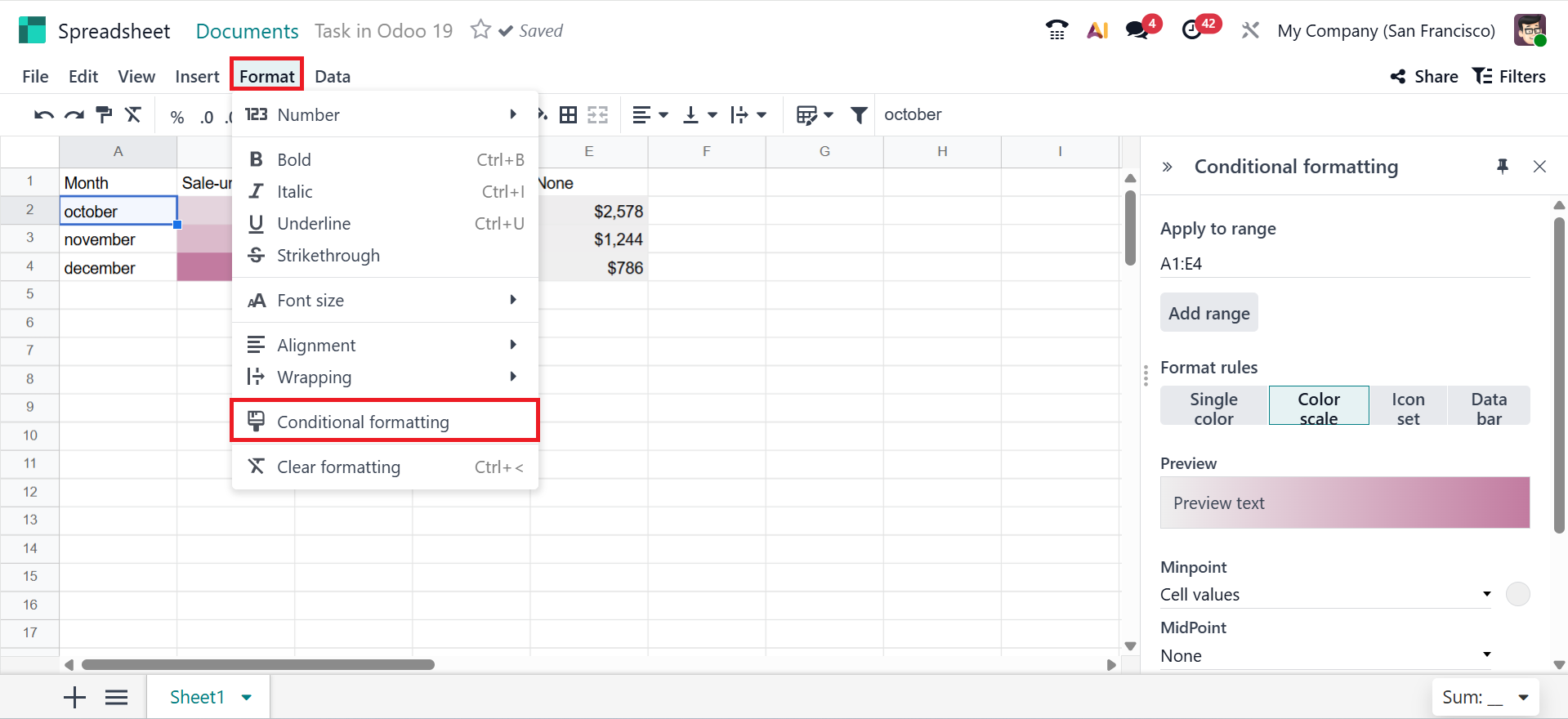Choose Bold from the Format menu
The image size is (1568, 719).
(x=385, y=159)
